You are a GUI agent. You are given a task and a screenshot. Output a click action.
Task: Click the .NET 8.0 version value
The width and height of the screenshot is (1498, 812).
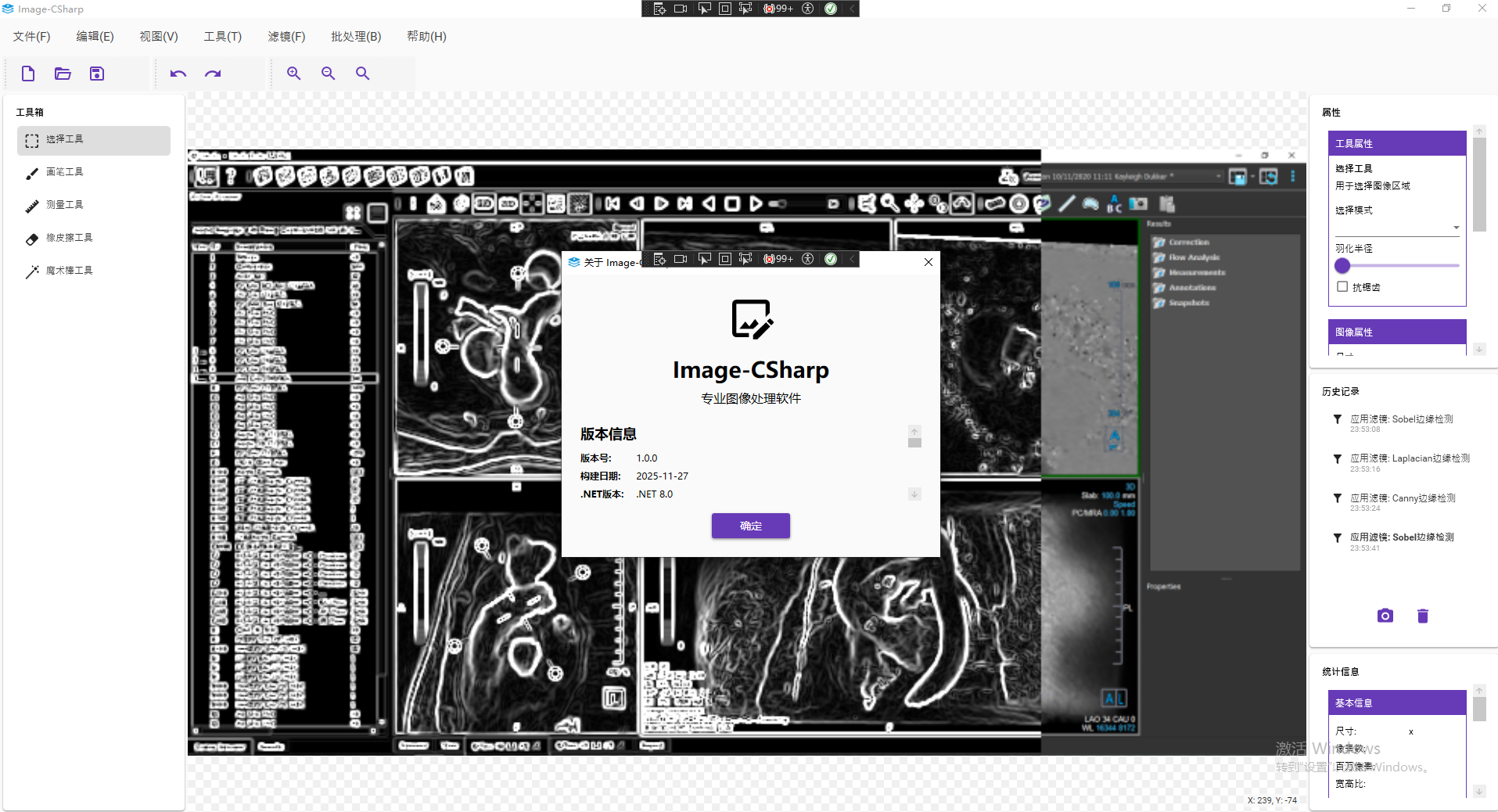tap(654, 494)
